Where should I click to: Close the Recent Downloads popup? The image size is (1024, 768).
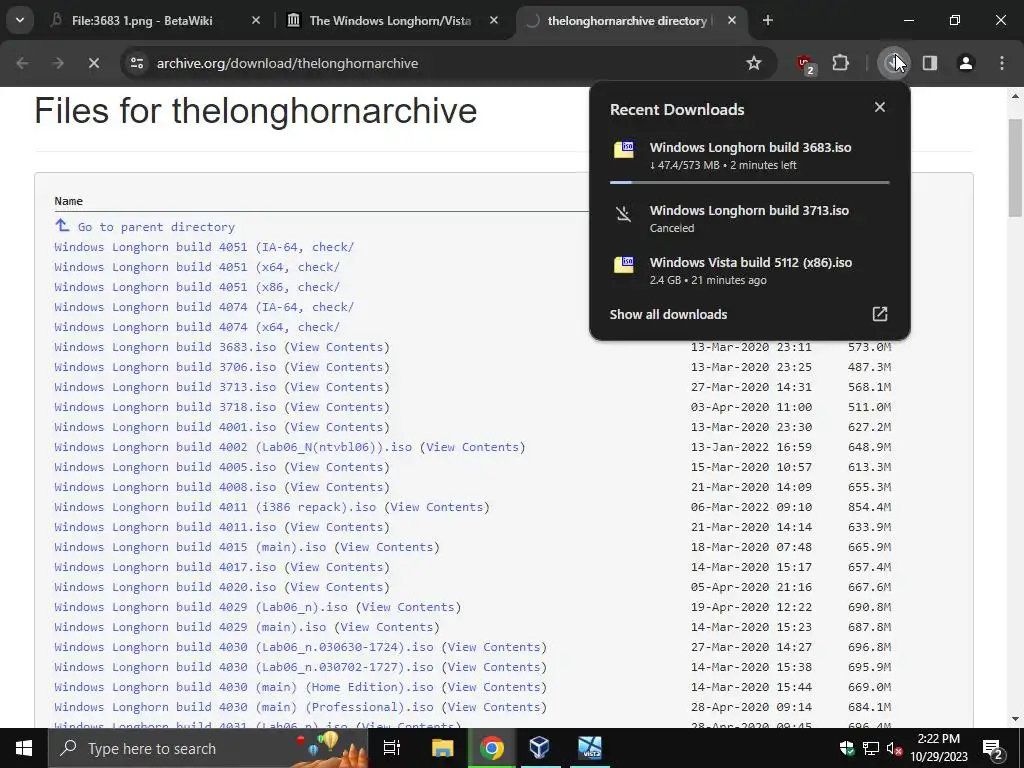coord(880,107)
